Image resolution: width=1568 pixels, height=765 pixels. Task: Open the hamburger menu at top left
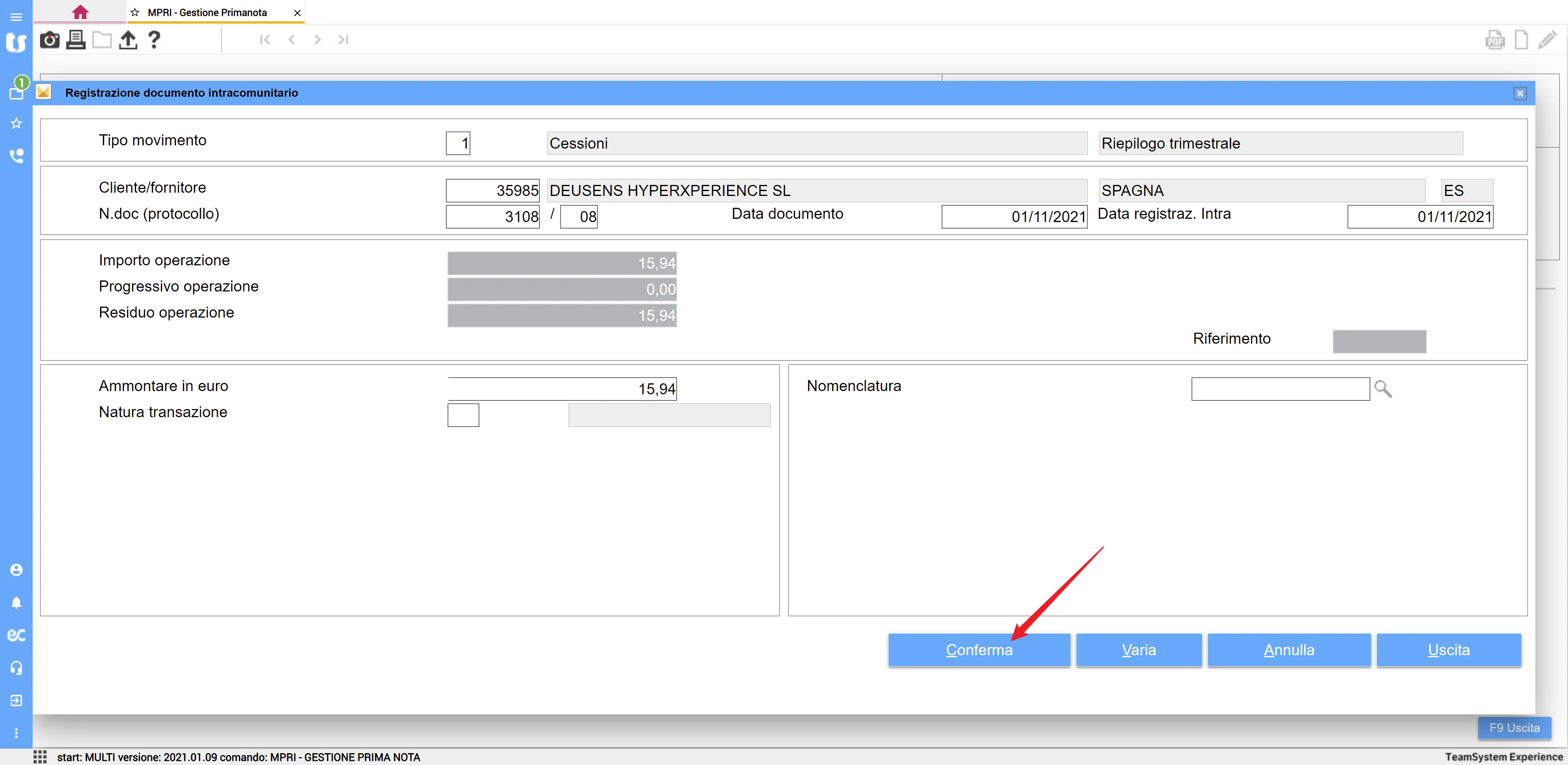click(x=16, y=16)
